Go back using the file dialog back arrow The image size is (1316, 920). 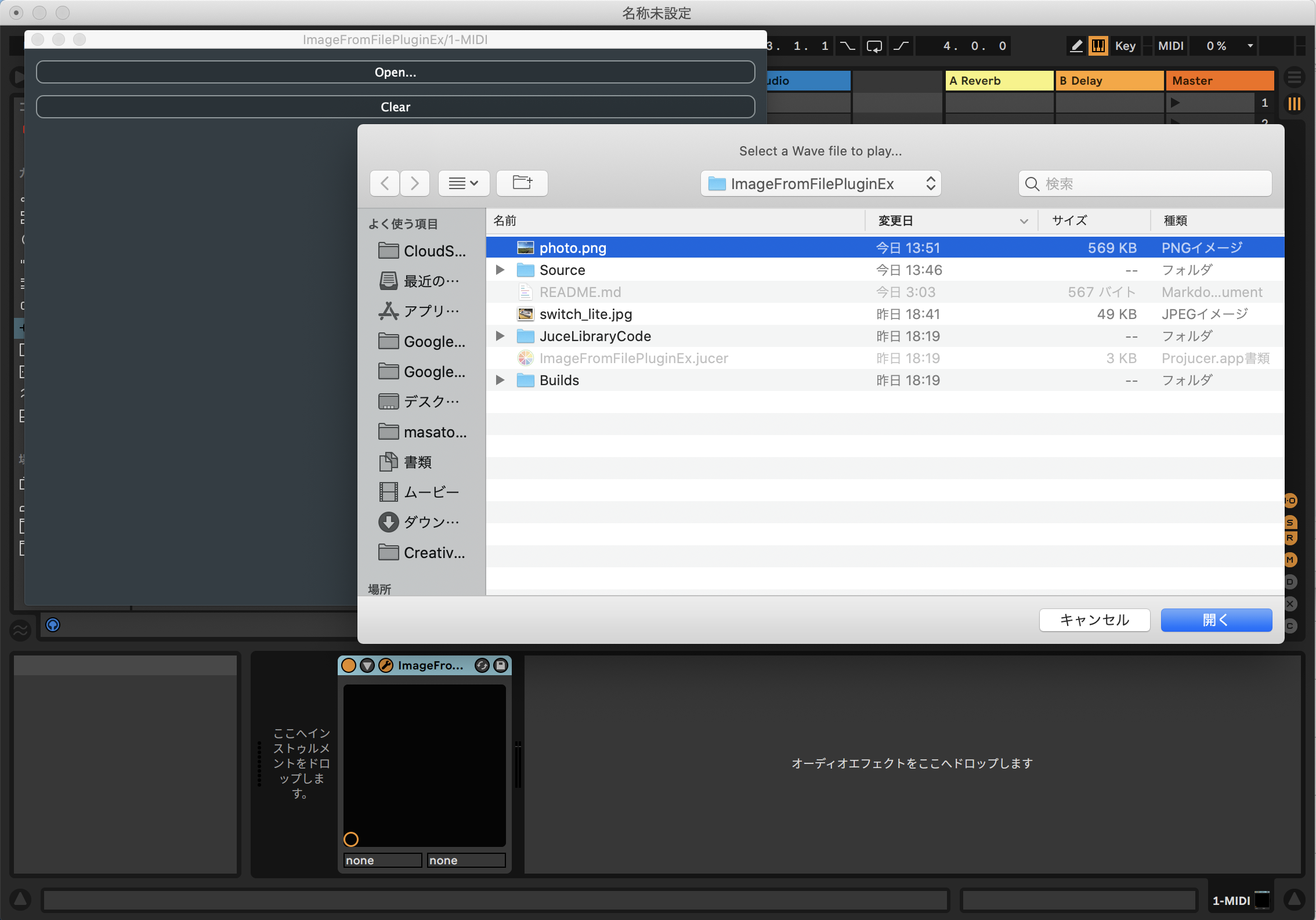click(385, 183)
